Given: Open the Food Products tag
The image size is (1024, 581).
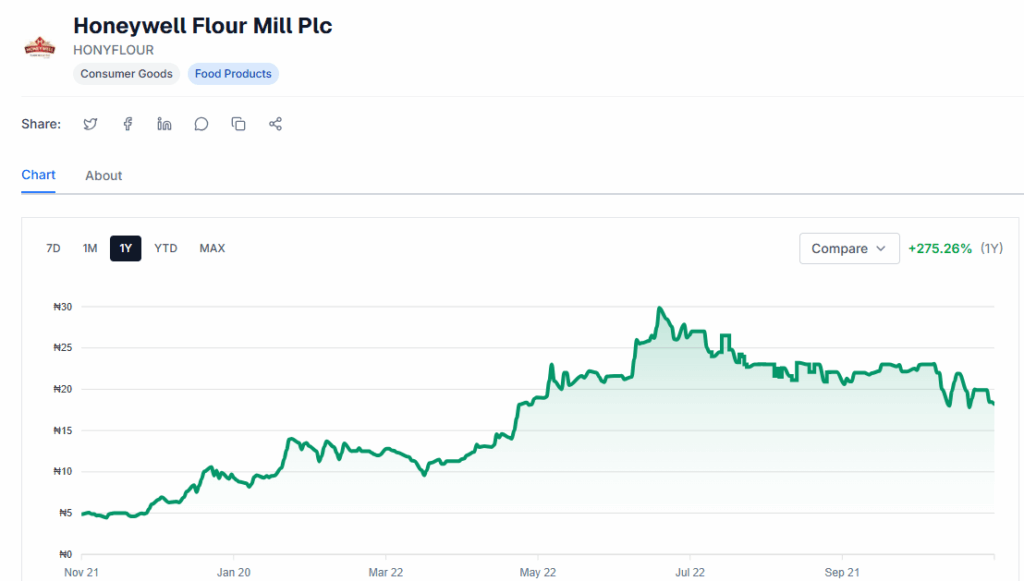Looking at the screenshot, I should coord(233,74).
